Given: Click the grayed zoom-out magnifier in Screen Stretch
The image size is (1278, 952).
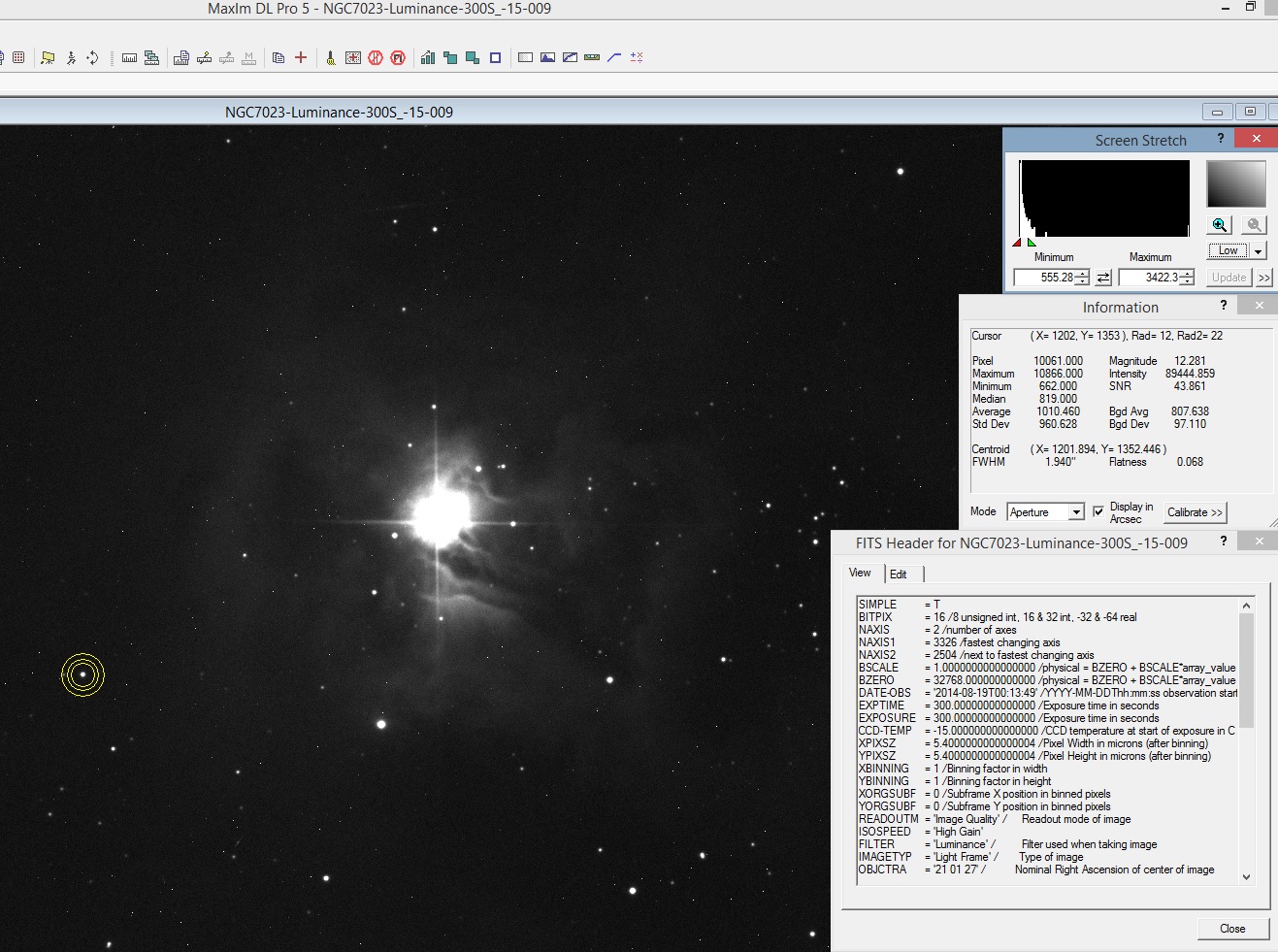Looking at the screenshot, I should [1254, 224].
